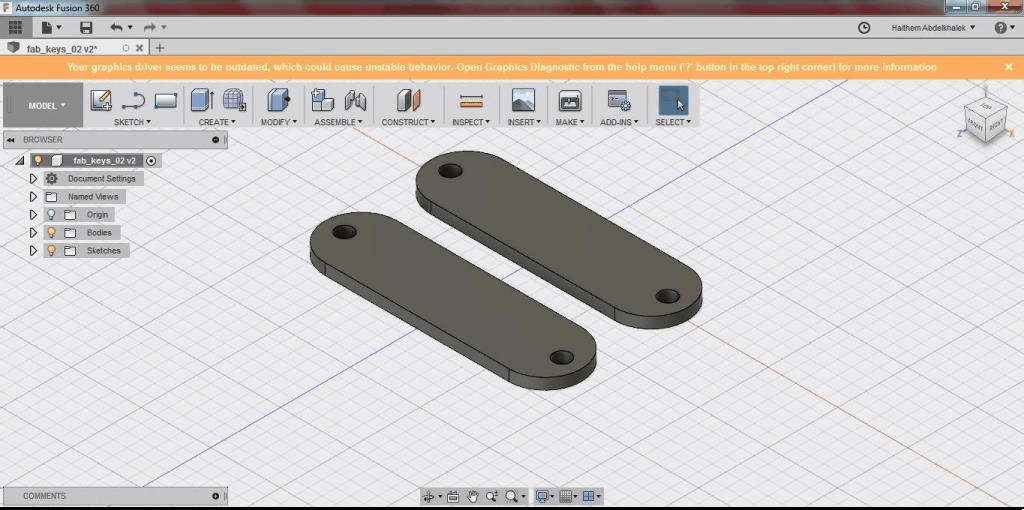1024x510 pixels.
Task: Select the Pan hand tool
Action: tap(473, 496)
